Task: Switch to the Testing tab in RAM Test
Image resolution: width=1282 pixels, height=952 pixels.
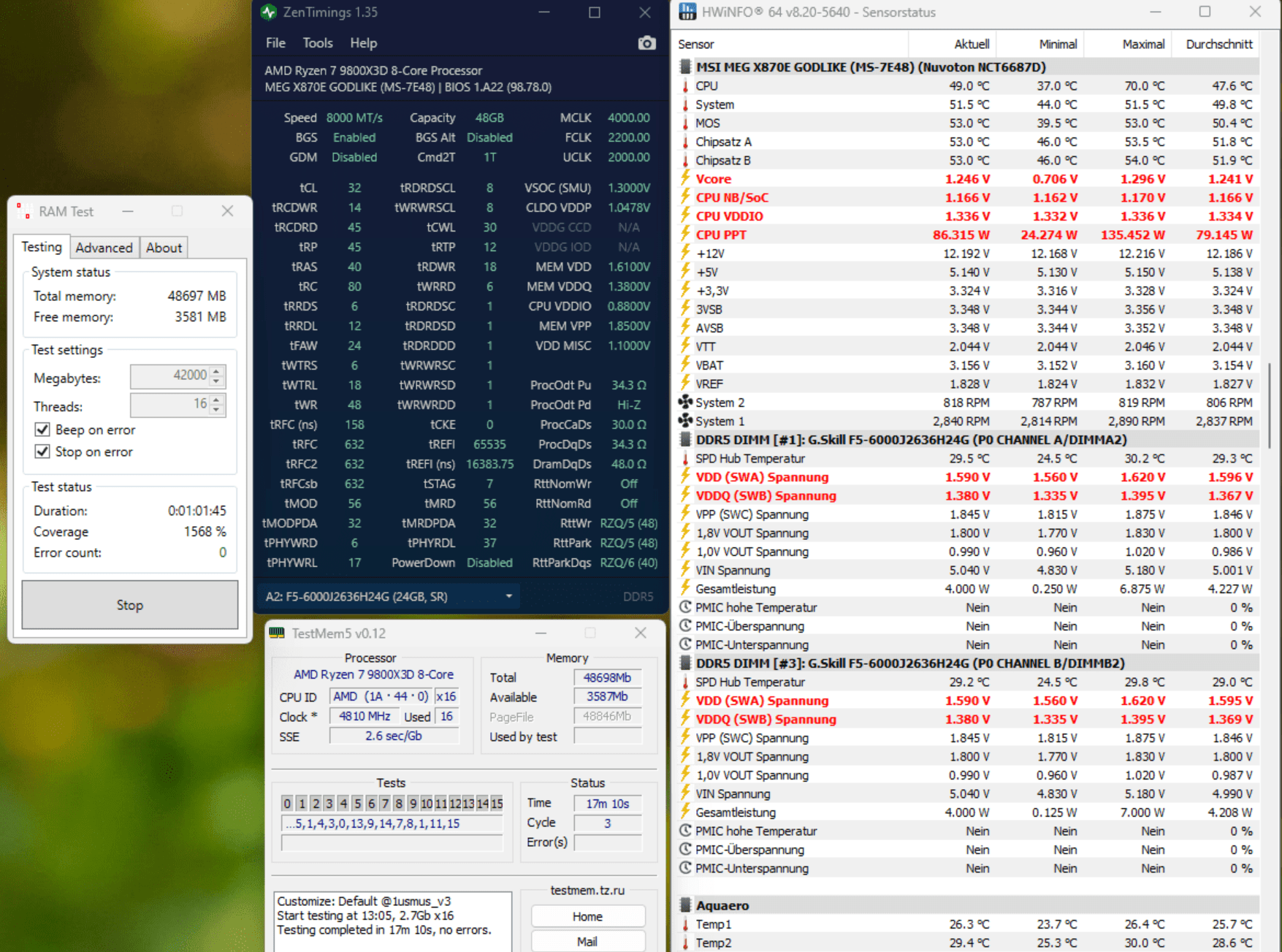Action: [42, 247]
